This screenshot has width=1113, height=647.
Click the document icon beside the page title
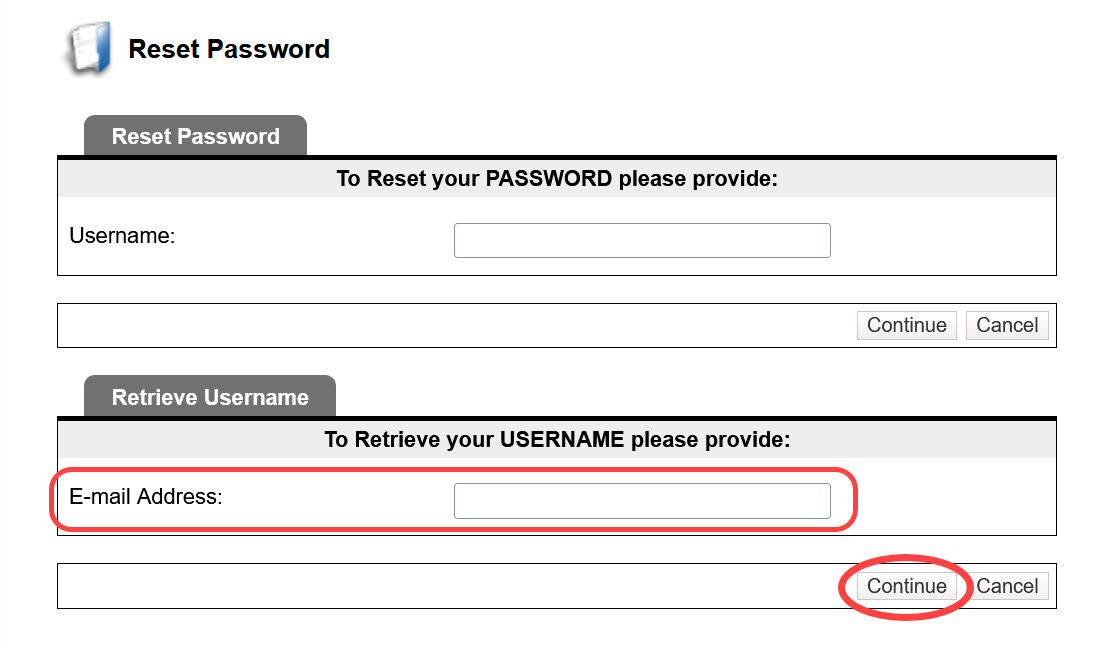tap(89, 48)
